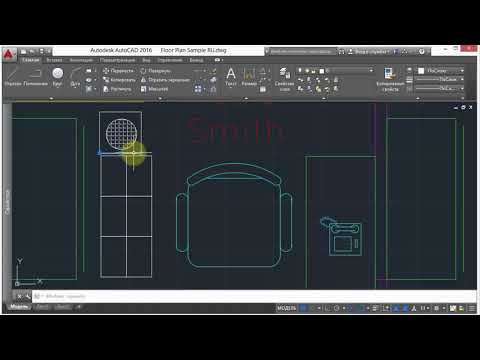Screen dimensions: 480x360
Task: Add a new layout with plus button
Action: [79, 307]
